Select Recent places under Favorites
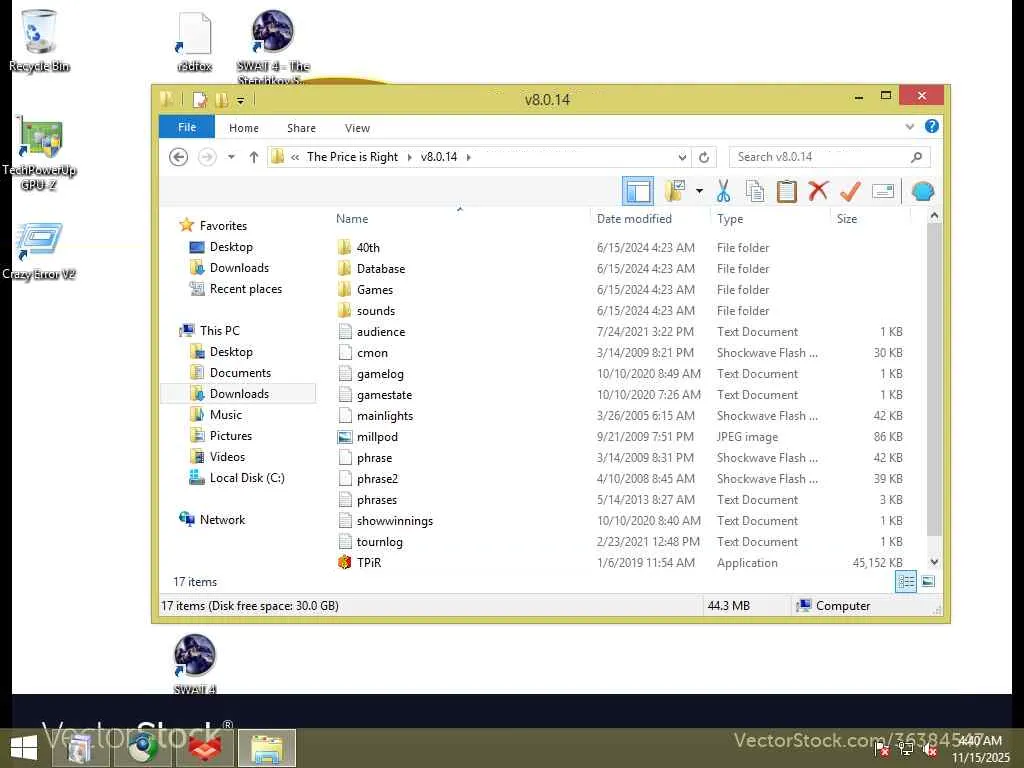This screenshot has height=768, width=1024. (246, 289)
